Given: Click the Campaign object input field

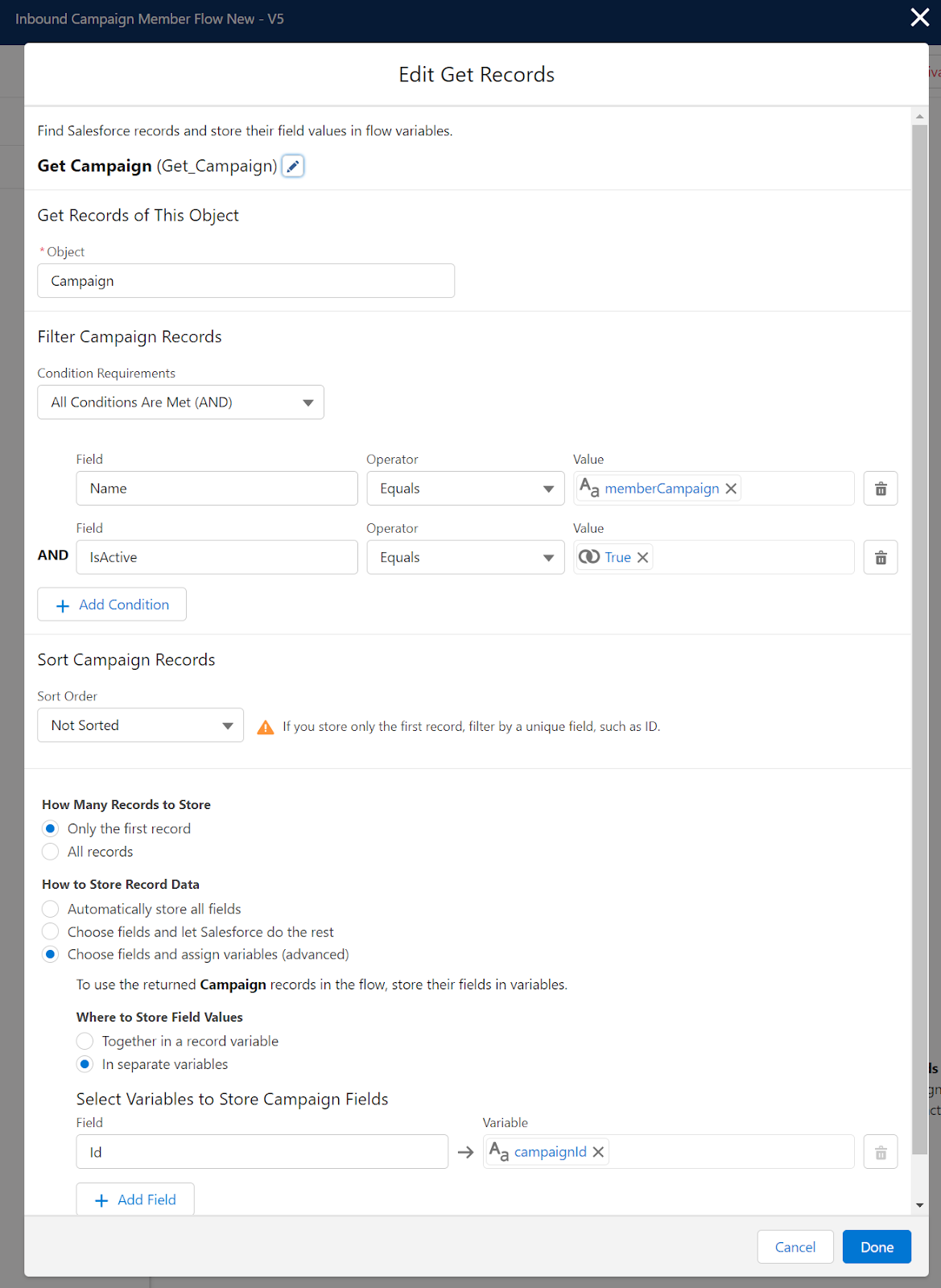Looking at the screenshot, I should (246, 281).
